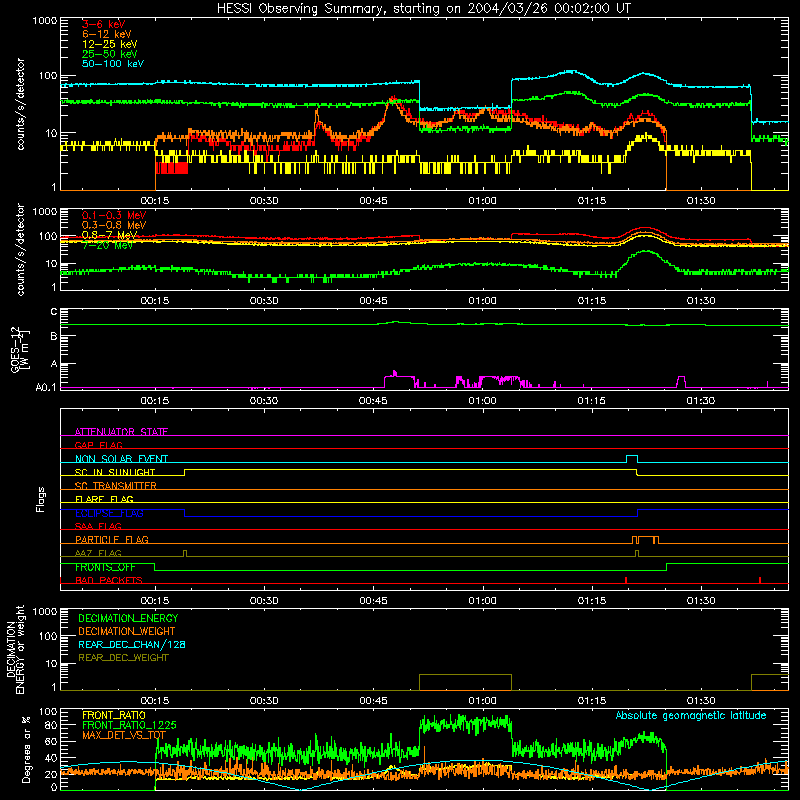This screenshot has width=800, height=800.
Task: Select the SC_TRANSMITTER flag label
Action: (116, 486)
